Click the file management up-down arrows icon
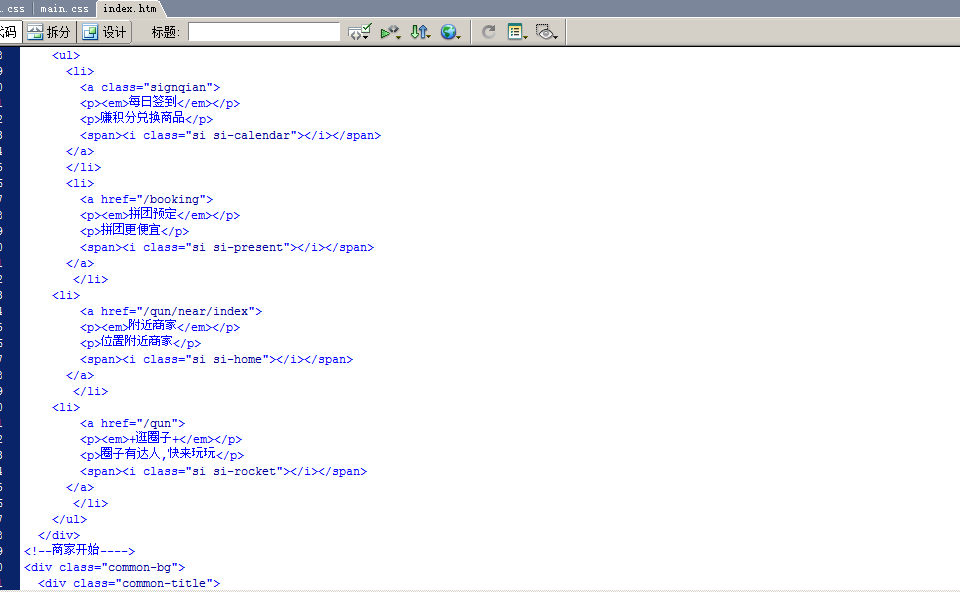The image size is (960, 592). 417,32
